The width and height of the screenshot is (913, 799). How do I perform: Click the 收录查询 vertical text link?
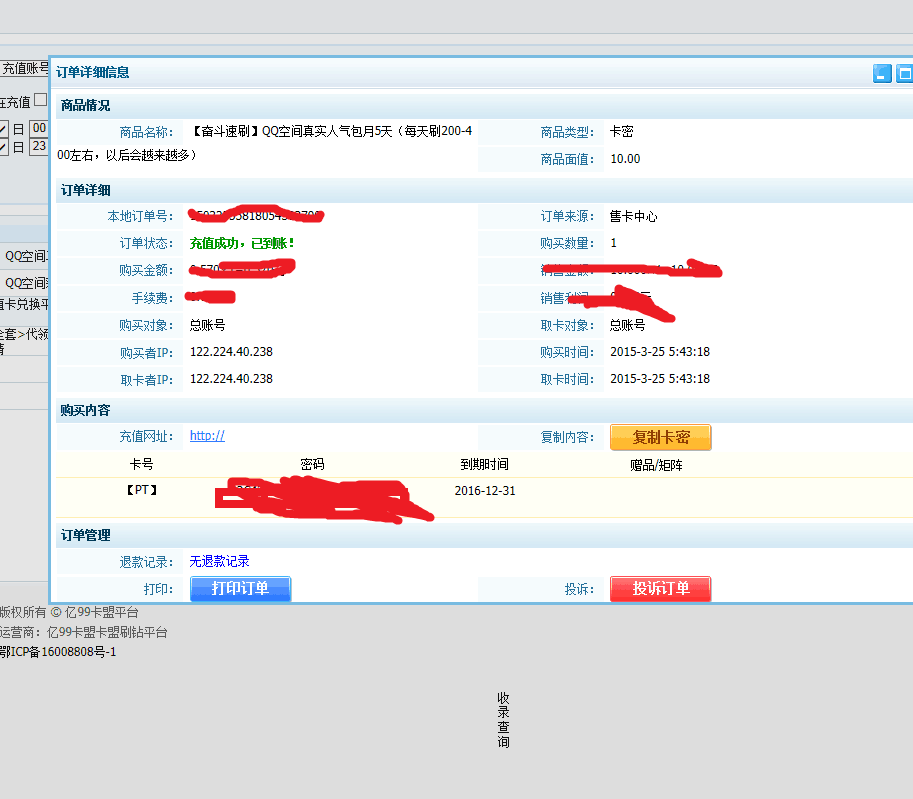point(503,720)
